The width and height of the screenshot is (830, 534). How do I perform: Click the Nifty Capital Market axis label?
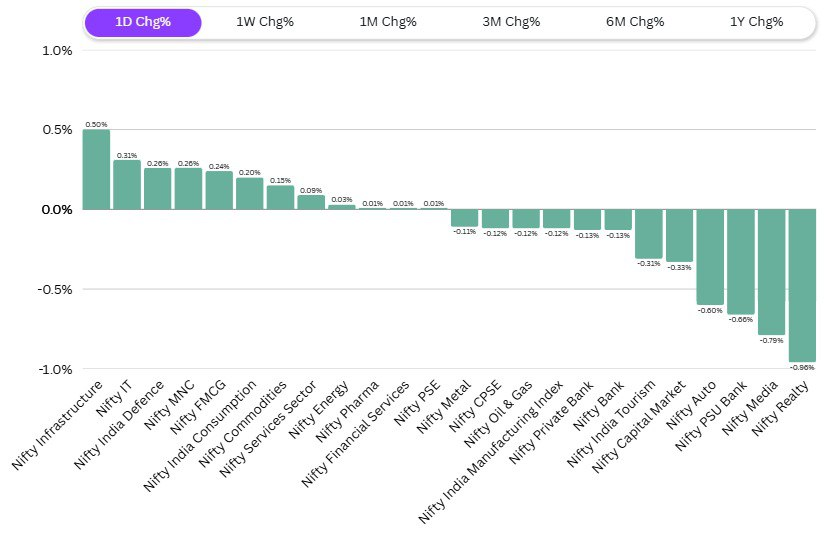point(639,426)
